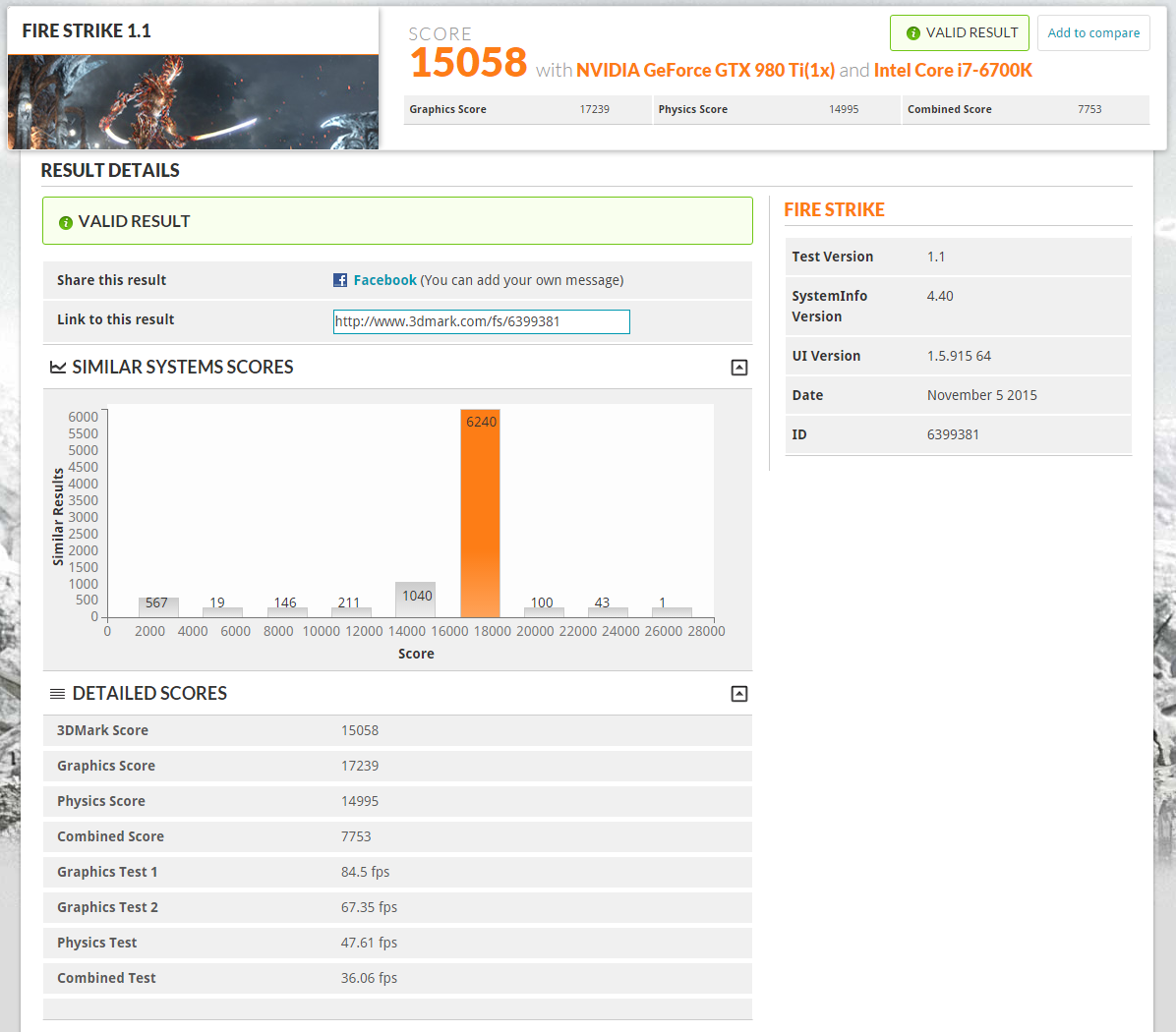1176x1032 pixels.
Task: Click the FIRE STRIKE sidebar heading
Action: tap(834, 210)
